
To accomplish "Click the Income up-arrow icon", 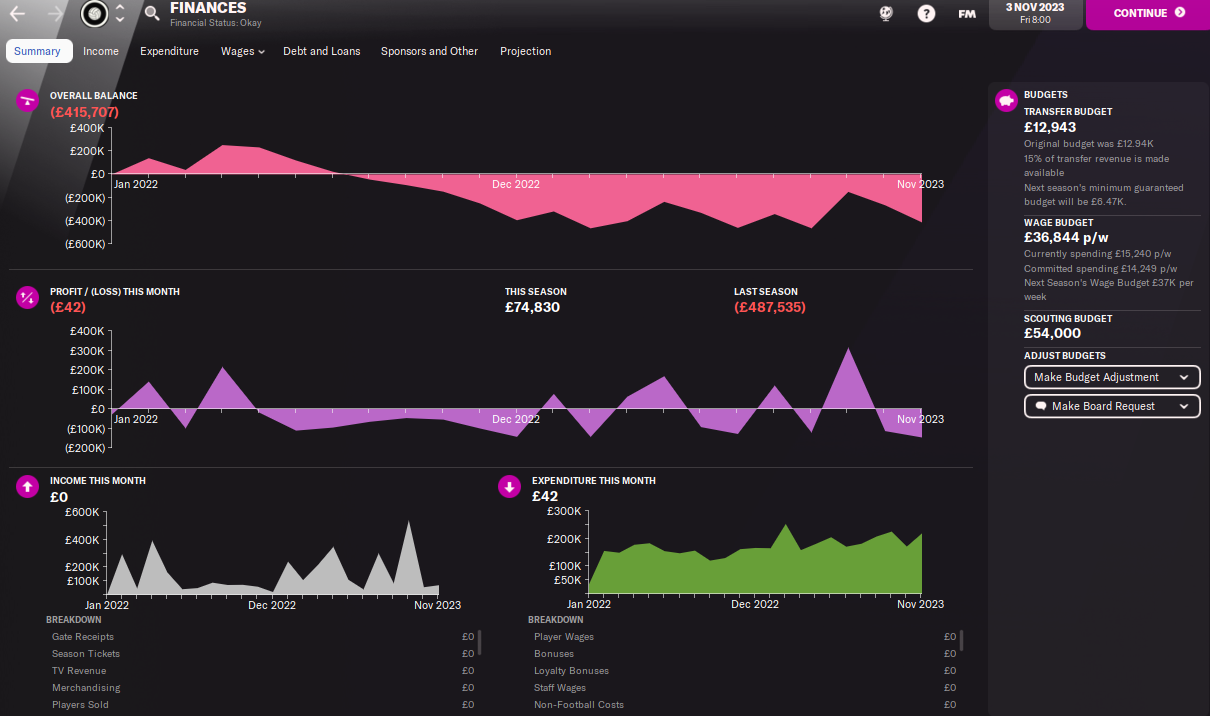I will [27, 486].
